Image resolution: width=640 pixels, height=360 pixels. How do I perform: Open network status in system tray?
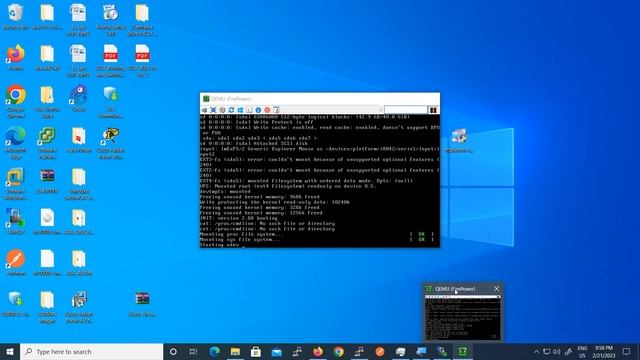click(547, 351)
